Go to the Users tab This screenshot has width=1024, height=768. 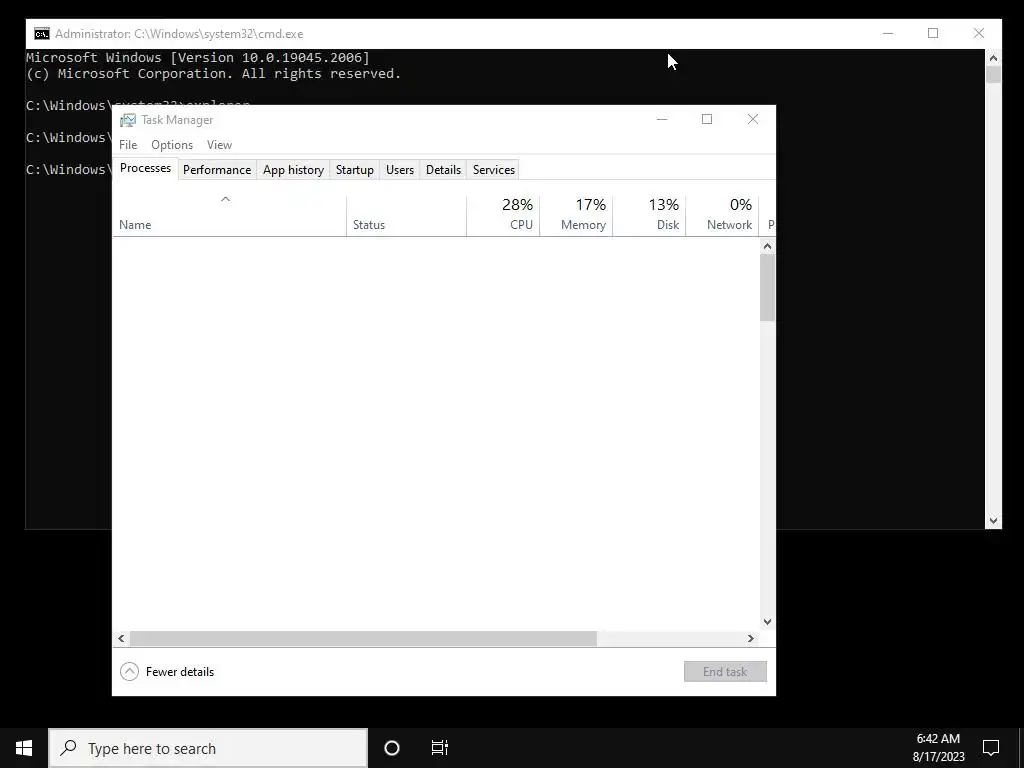[x=400, y=170]
